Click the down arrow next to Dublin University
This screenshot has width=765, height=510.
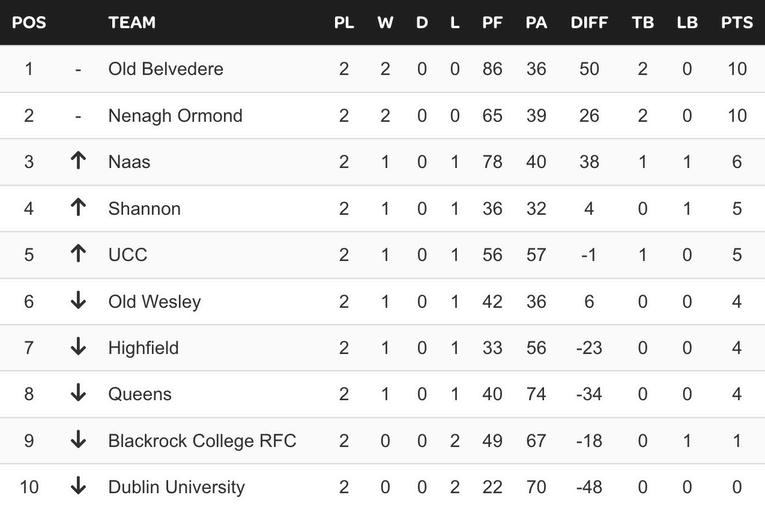tap(78, 486)
